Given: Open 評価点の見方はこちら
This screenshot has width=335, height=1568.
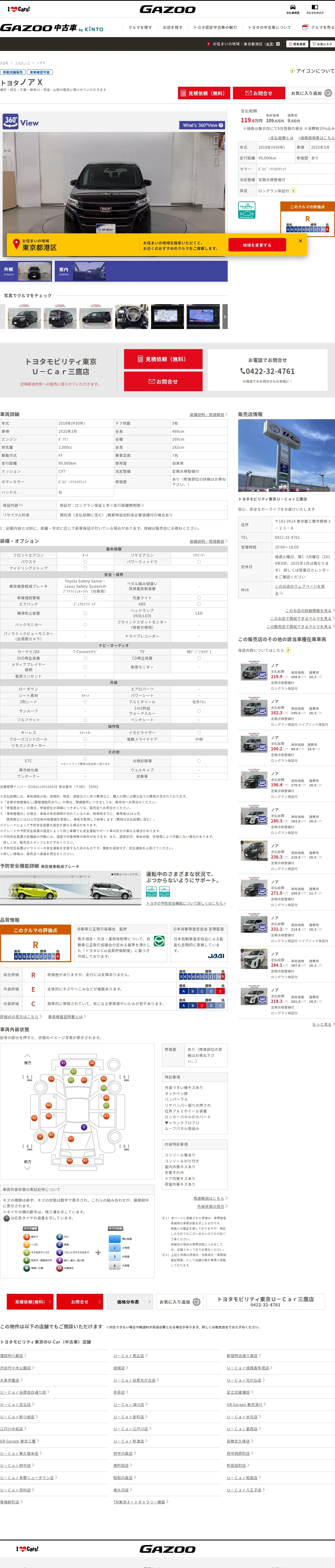Looking at the screenshot, I should [x=21, y=1017].
